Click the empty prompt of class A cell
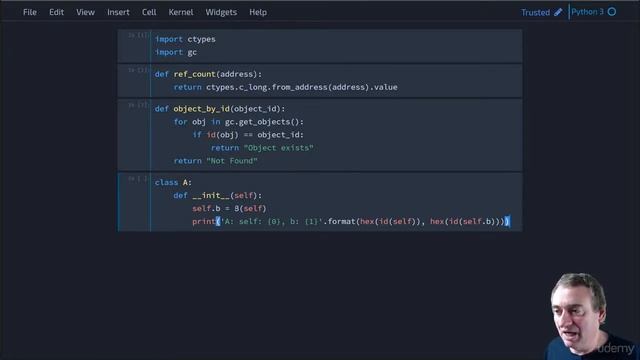640x360 pixels. pos(138,179)
